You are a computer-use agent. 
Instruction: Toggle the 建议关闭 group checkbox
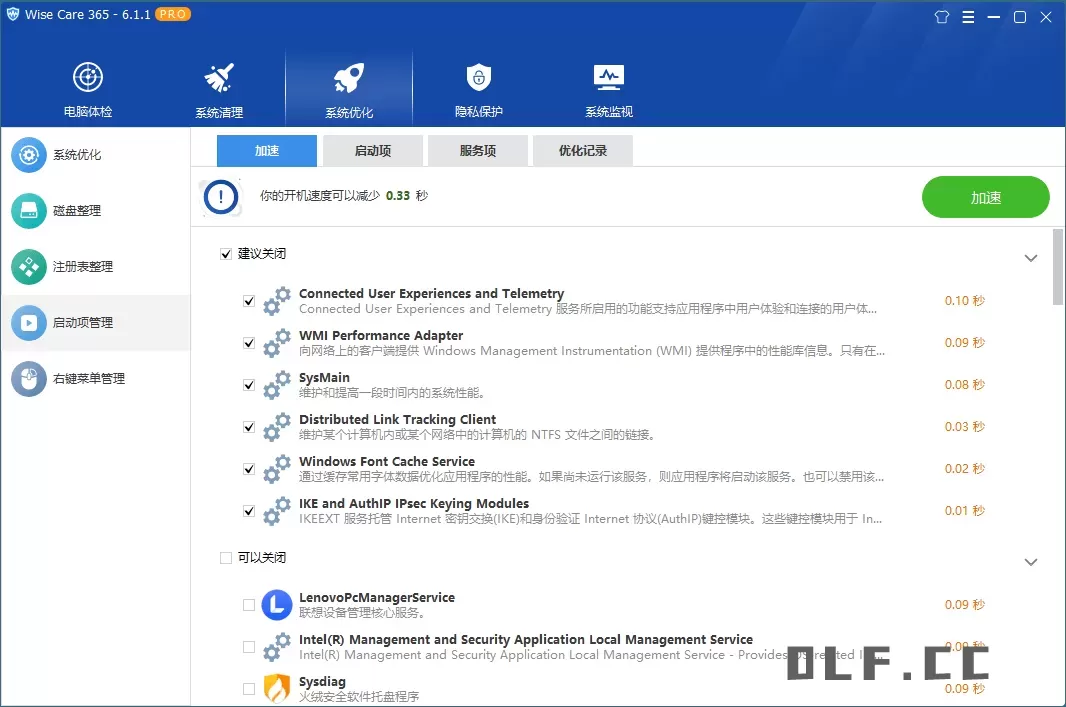[x=226, y=254]
